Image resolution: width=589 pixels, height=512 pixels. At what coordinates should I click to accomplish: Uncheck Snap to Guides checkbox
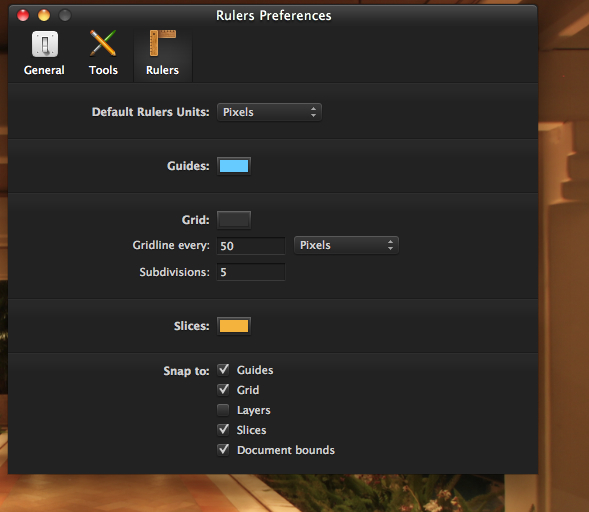click(223, 370)
